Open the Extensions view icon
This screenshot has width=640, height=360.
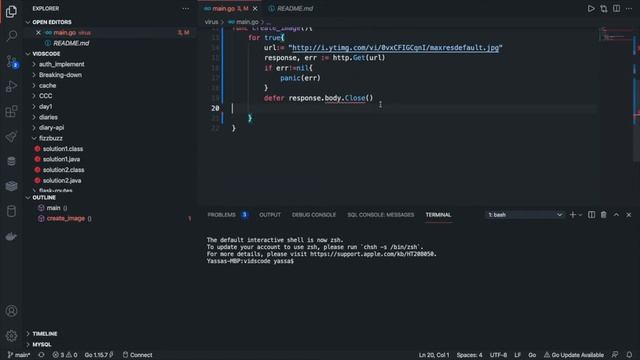(x=11, y=111)
